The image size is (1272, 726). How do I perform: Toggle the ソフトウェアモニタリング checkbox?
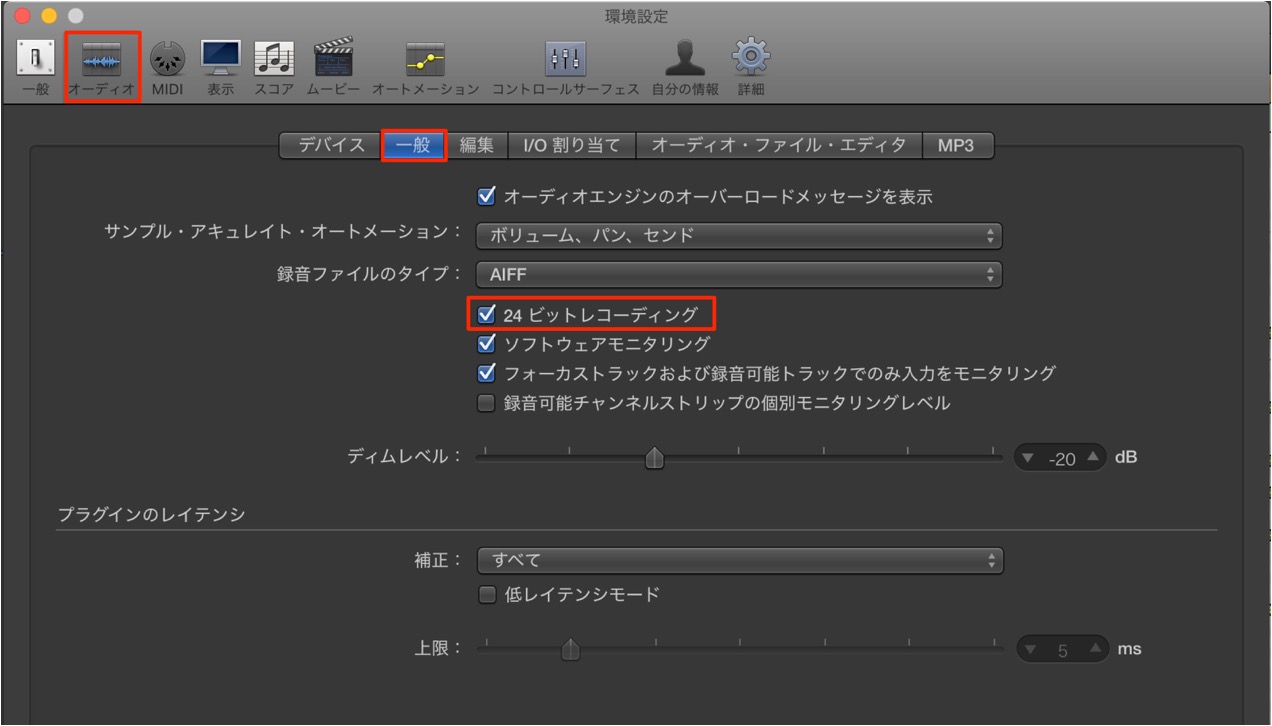click(487, 343)
